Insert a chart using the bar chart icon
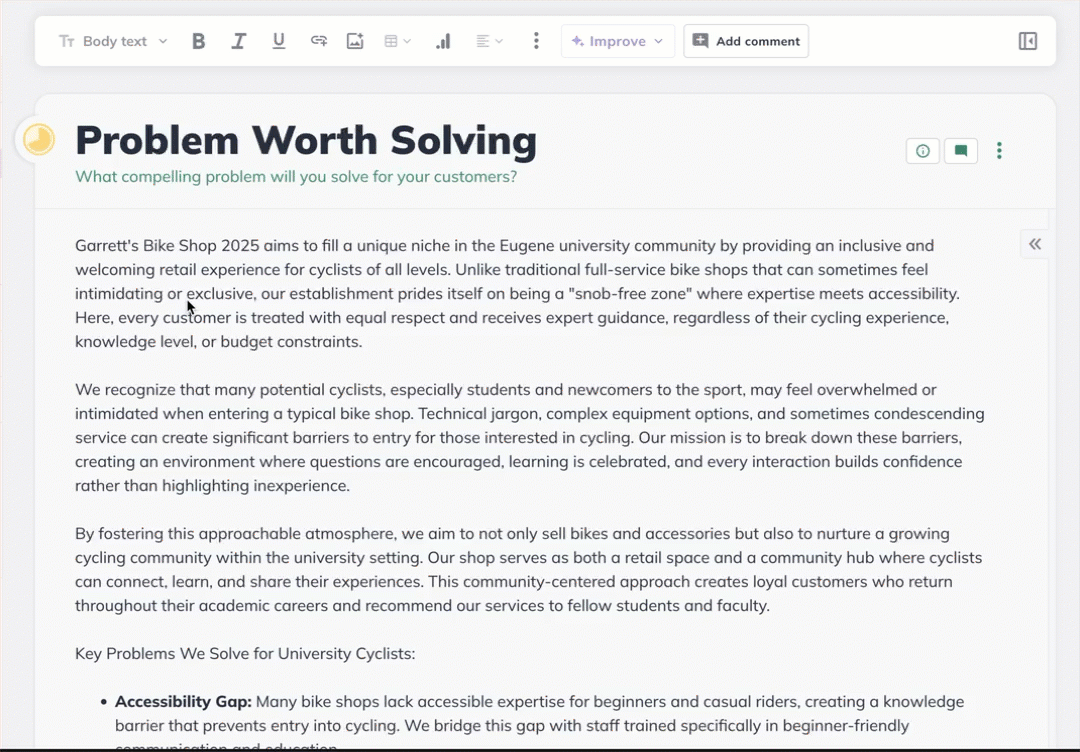1080x752 pixels. pyautogui.click(x=443, y=41)
